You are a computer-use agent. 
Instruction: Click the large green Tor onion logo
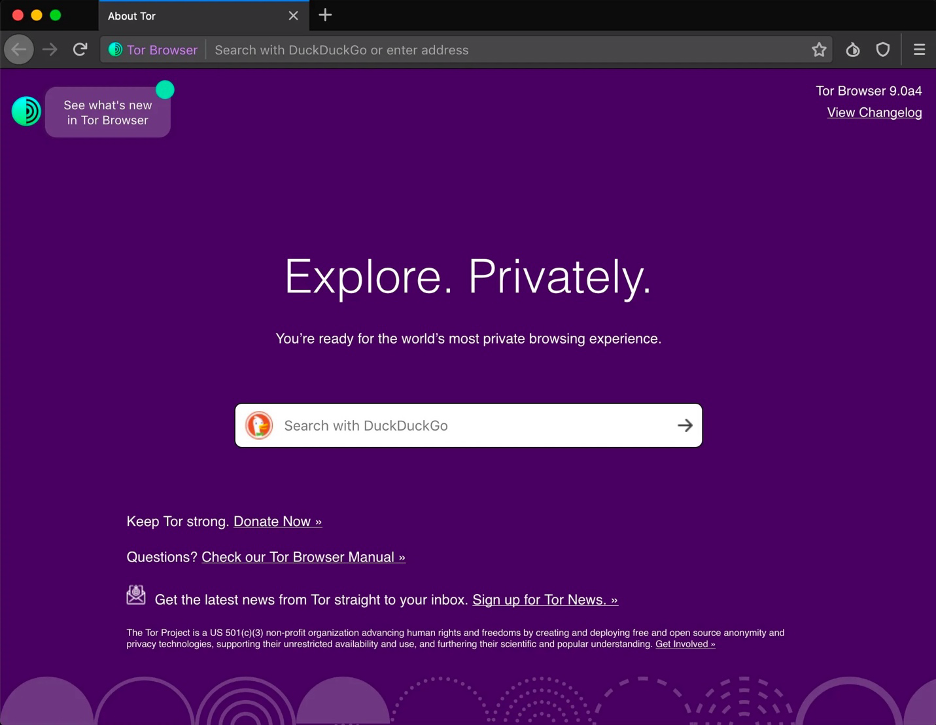point(26,111)
